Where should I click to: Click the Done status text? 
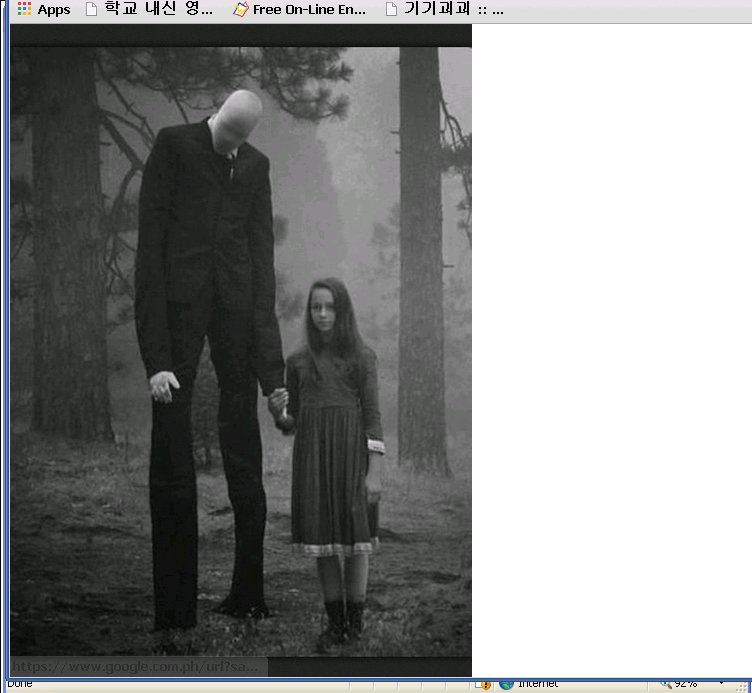tap(19, 683)
